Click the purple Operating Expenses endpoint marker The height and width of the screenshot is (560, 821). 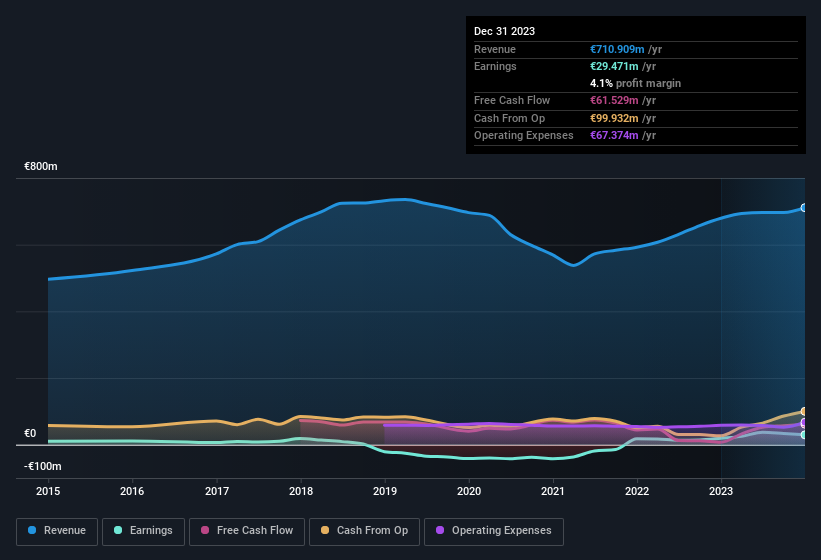point(804,423)
